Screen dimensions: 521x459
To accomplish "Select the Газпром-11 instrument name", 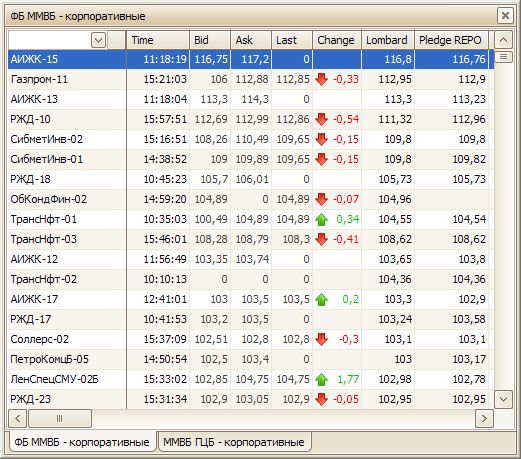I will click(39, 79).
